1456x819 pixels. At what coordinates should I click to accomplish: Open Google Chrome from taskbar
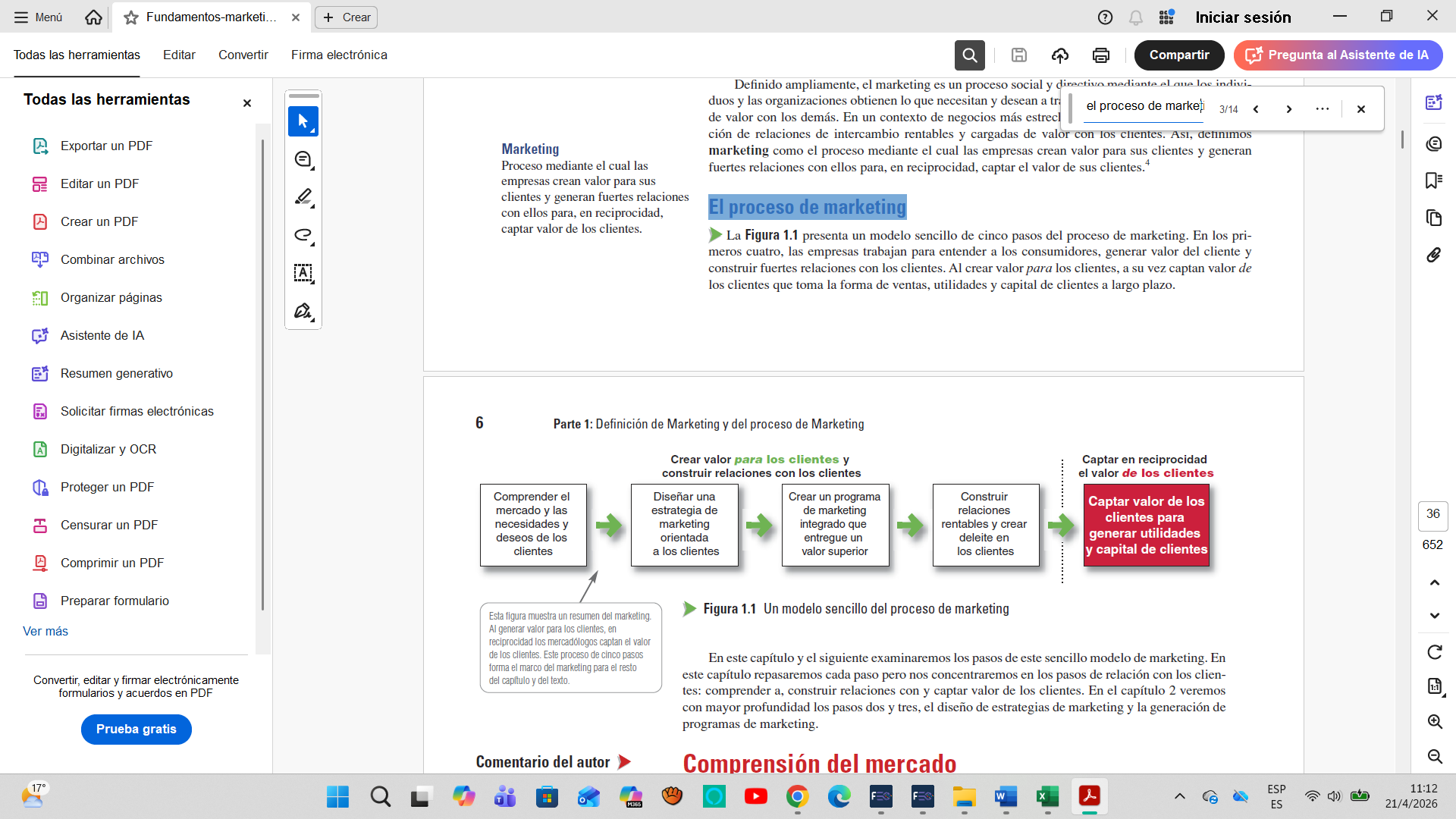(797, 797)
